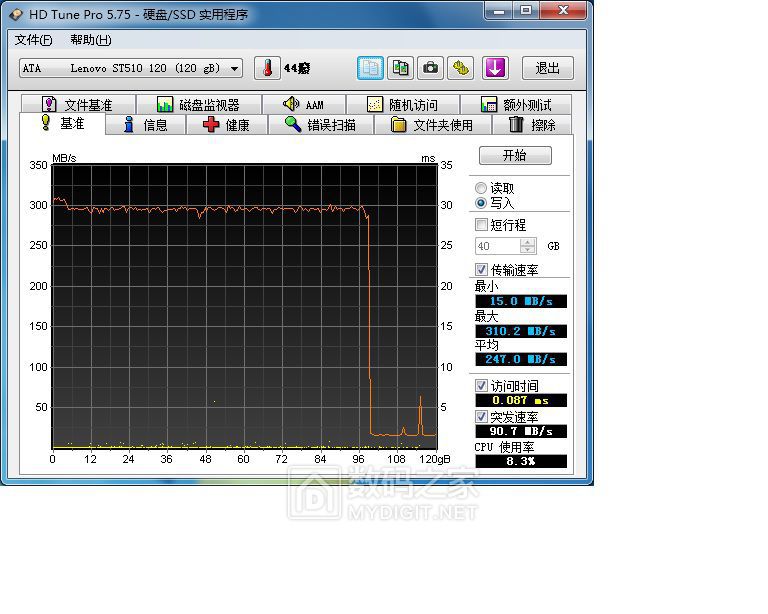
Task: Uncheck the 访问时间 checkbox
Action: [482, 386]
